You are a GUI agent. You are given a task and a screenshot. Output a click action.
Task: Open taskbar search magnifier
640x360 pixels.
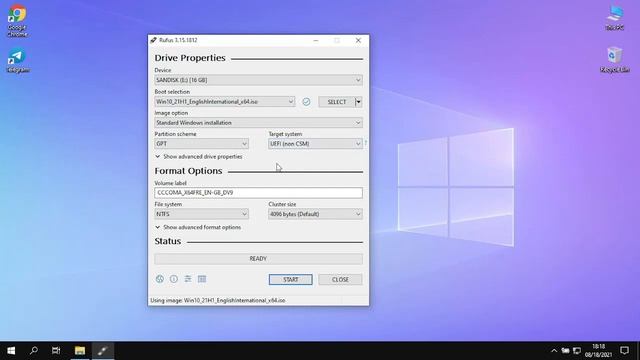coord(34,351)
